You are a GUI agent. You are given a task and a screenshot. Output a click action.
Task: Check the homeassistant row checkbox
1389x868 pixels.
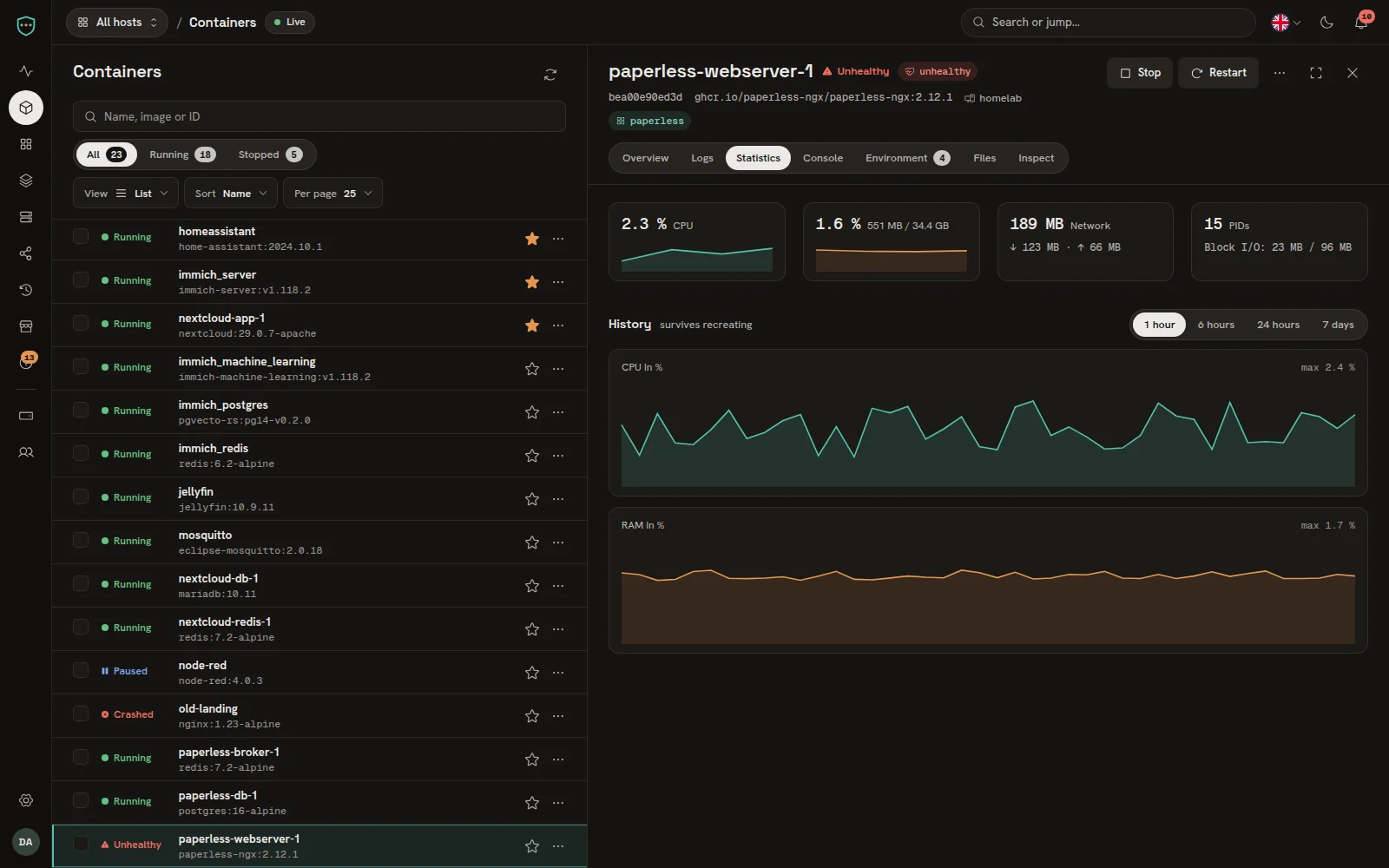pyautogui.click(x=81, y=236)
